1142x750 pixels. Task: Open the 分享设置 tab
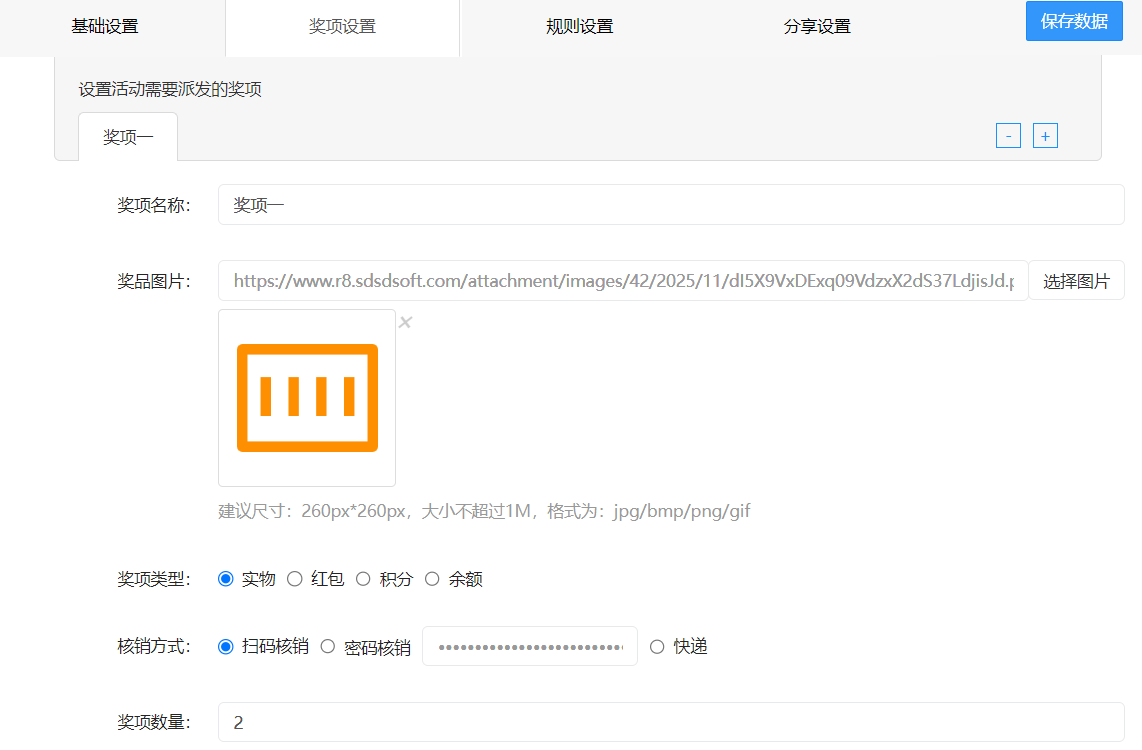pos(816,27)
